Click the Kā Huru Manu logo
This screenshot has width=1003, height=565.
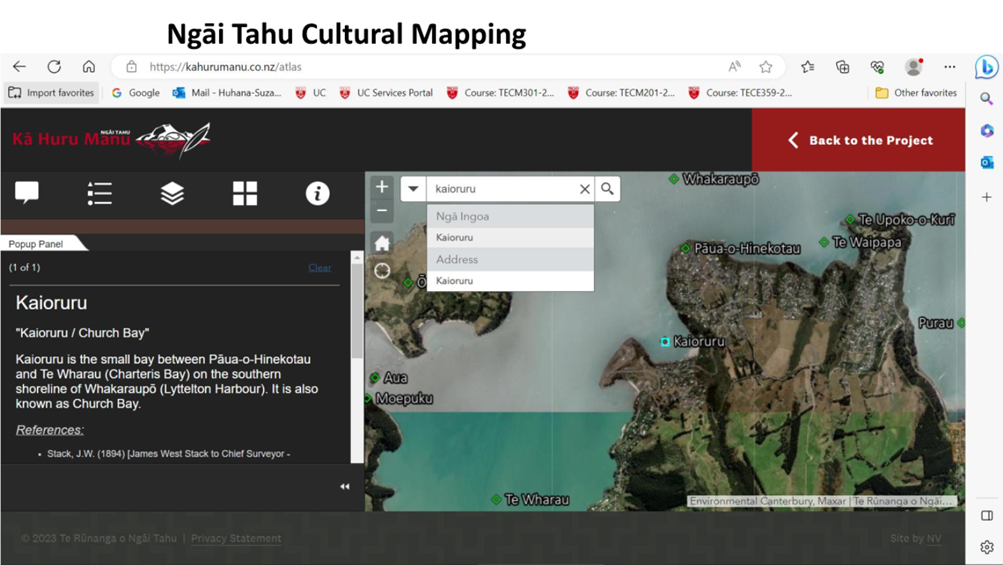(x=111, y=139)
